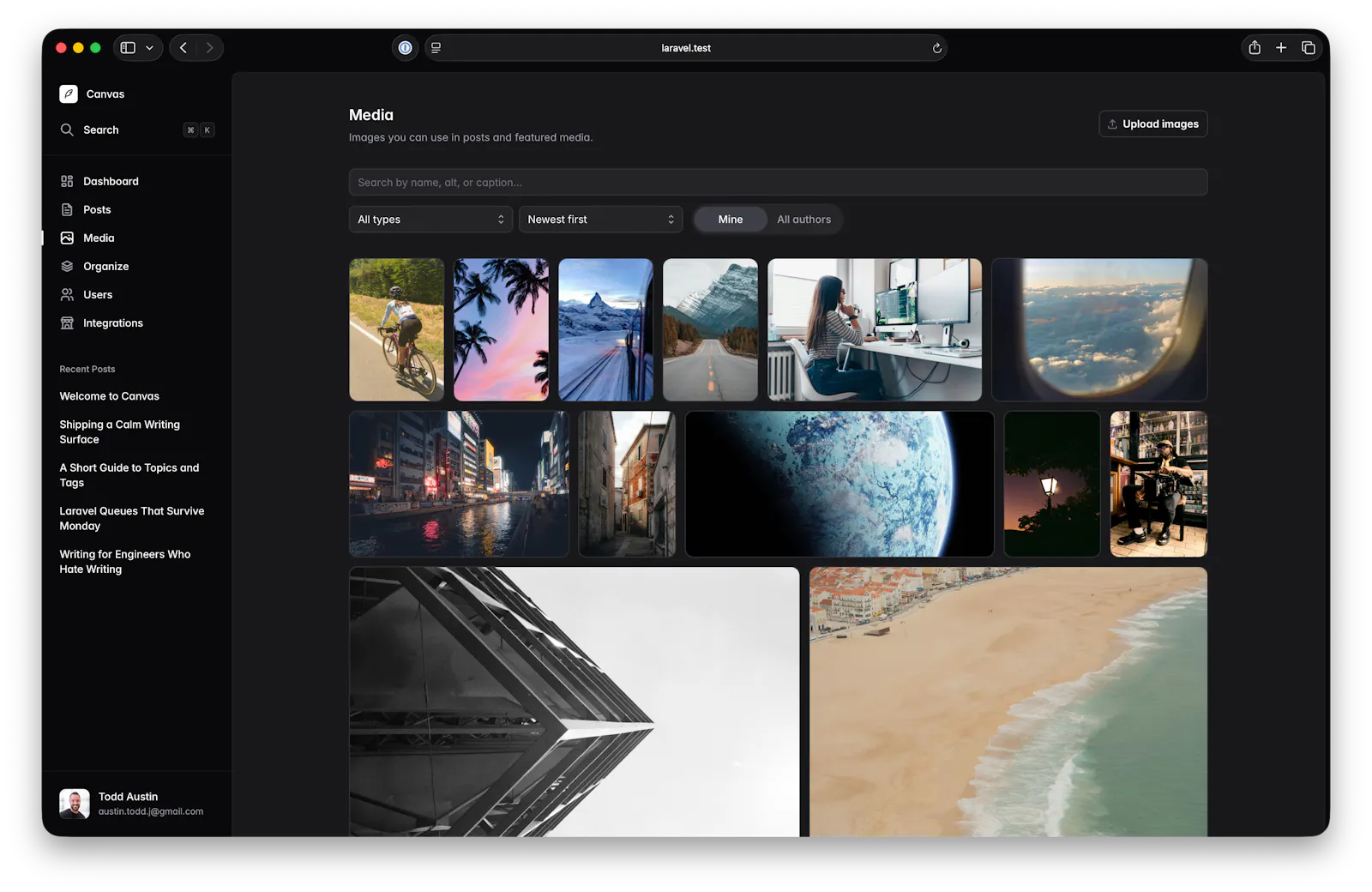The height and width of the screenshot is (892, 1372).
Task: Click the Search button in sidebar
Action: tap(136, 130)
